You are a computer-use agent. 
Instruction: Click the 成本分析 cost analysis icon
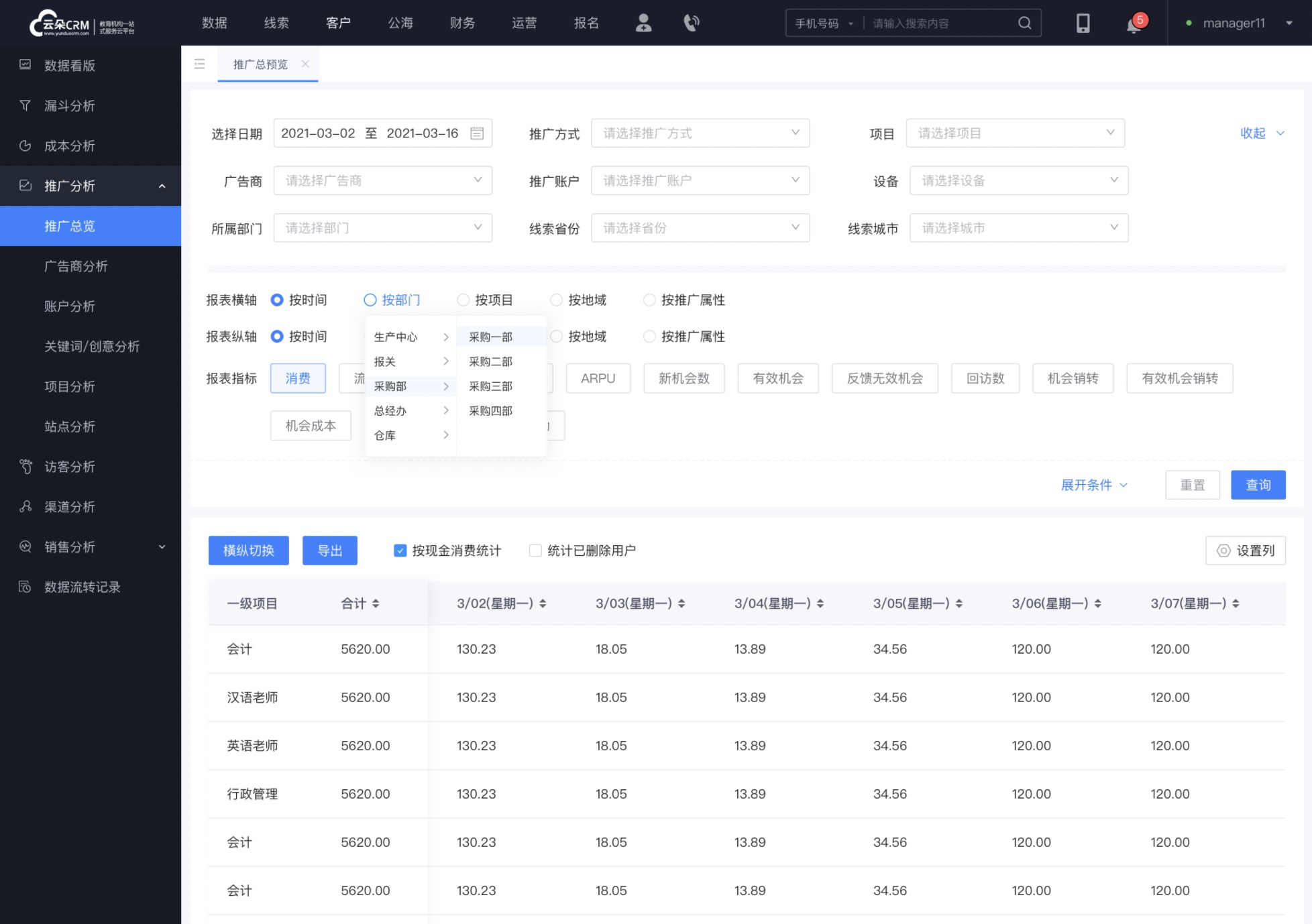pyautogui.click(x=27, y=145)
